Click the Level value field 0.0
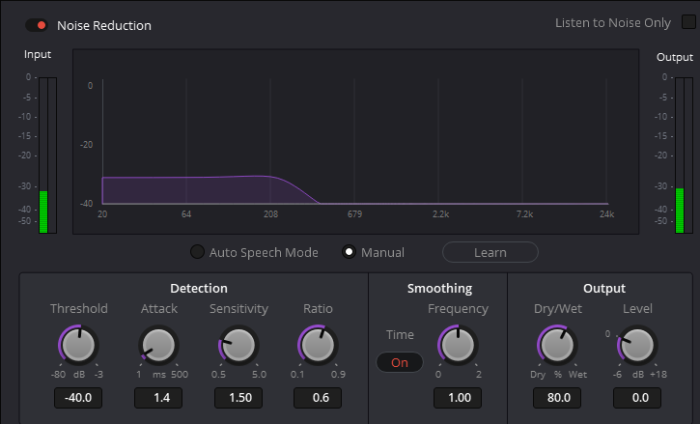Screen dimensions: 700x424 (x=637, y=398)
